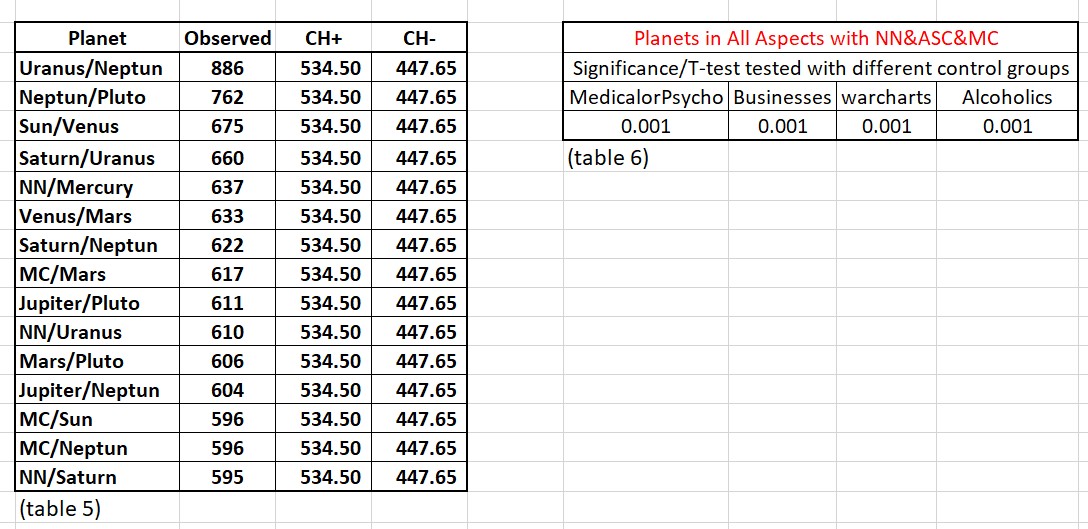
Task: Select the NN/Saturn cell
Action: point(97,478)
